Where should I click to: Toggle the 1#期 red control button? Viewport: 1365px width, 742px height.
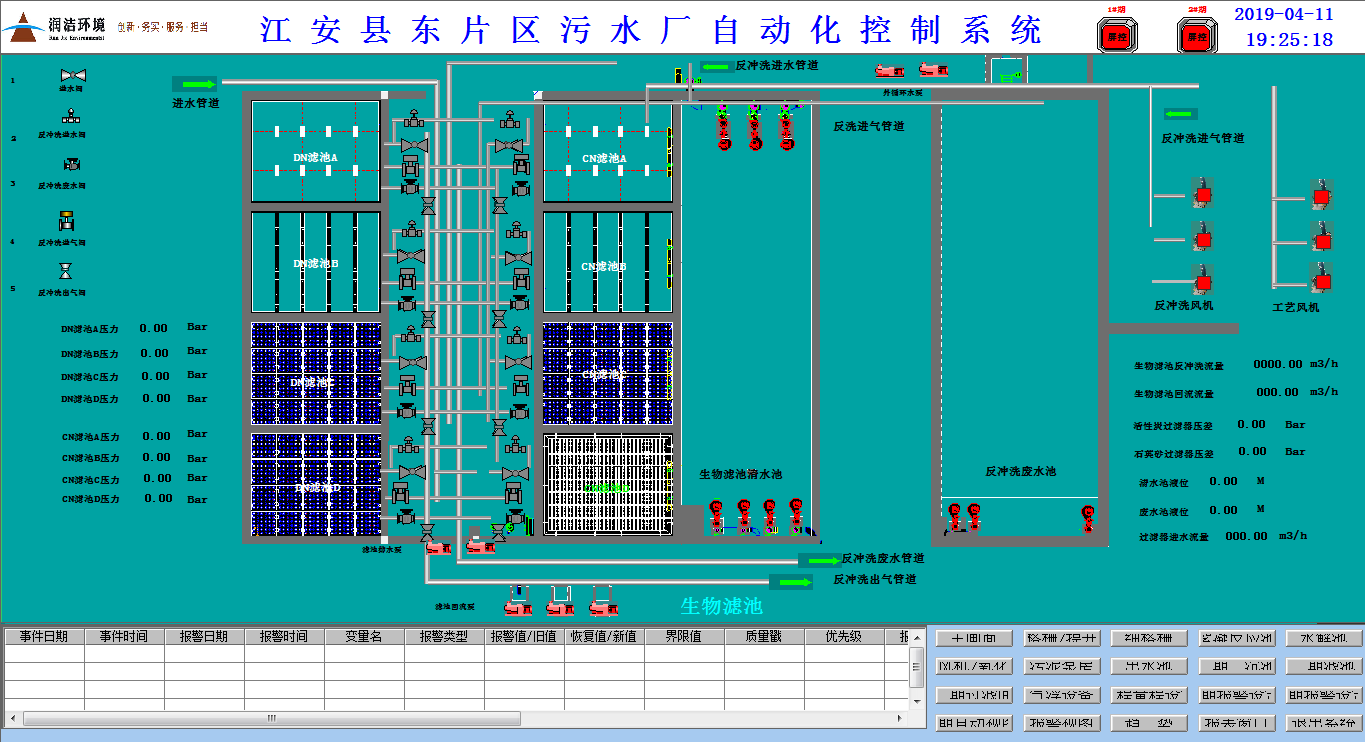pyautogui.click(x=1113, y=36)
